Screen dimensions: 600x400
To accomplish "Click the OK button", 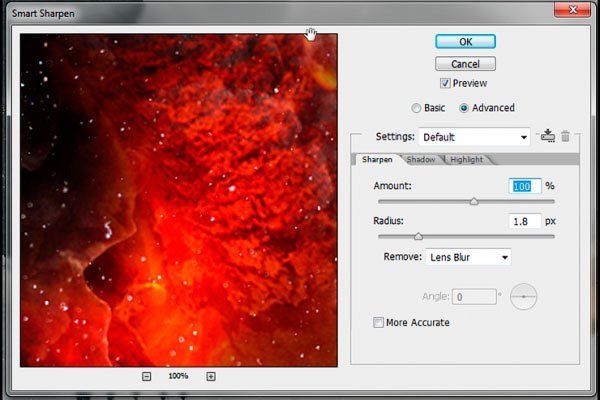I will [x=465, y=41].
